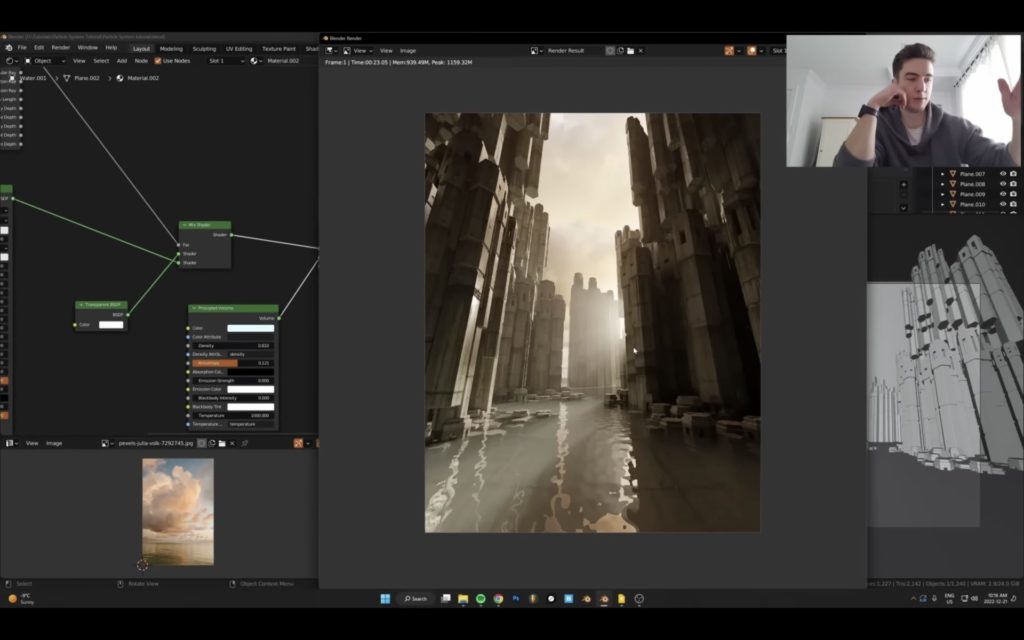Viewport: 1024px width, 640px height.
Task: Click the Blender logo icon in menu bar
Action: [x=8, y=47]
